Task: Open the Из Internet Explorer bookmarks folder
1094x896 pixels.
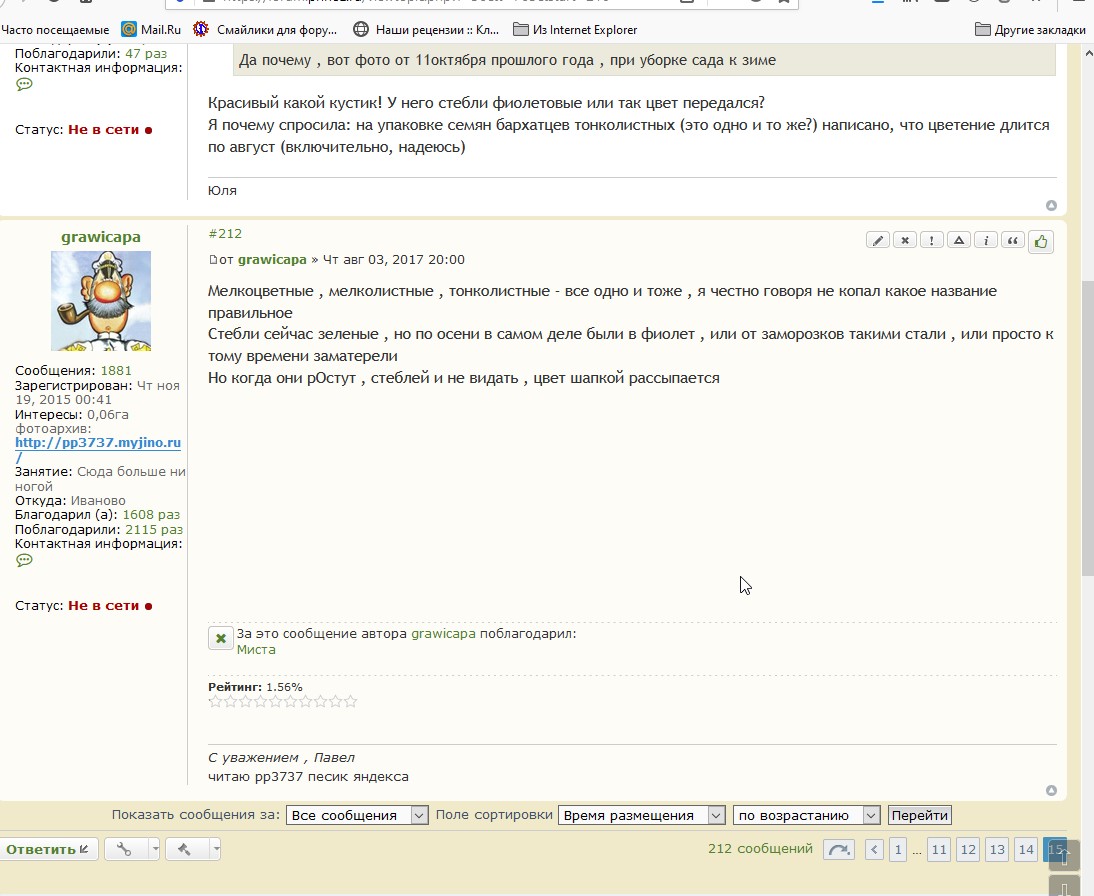Action: pos(575,29)
